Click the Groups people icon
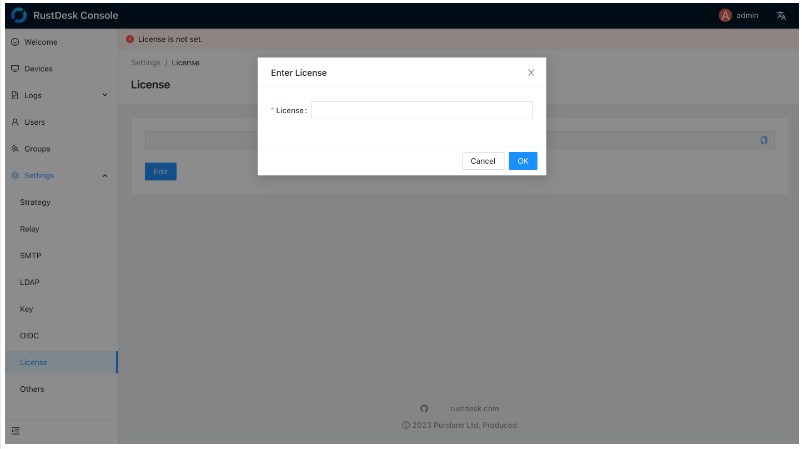This screenshot has width=802, height=449. 15,148
